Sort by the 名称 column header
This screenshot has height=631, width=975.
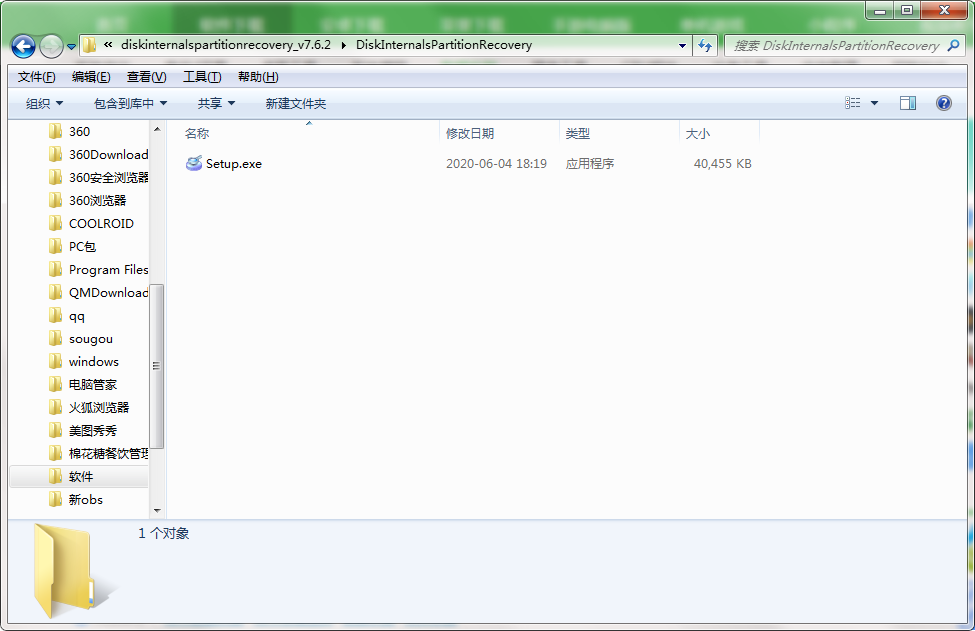point(197,134)
